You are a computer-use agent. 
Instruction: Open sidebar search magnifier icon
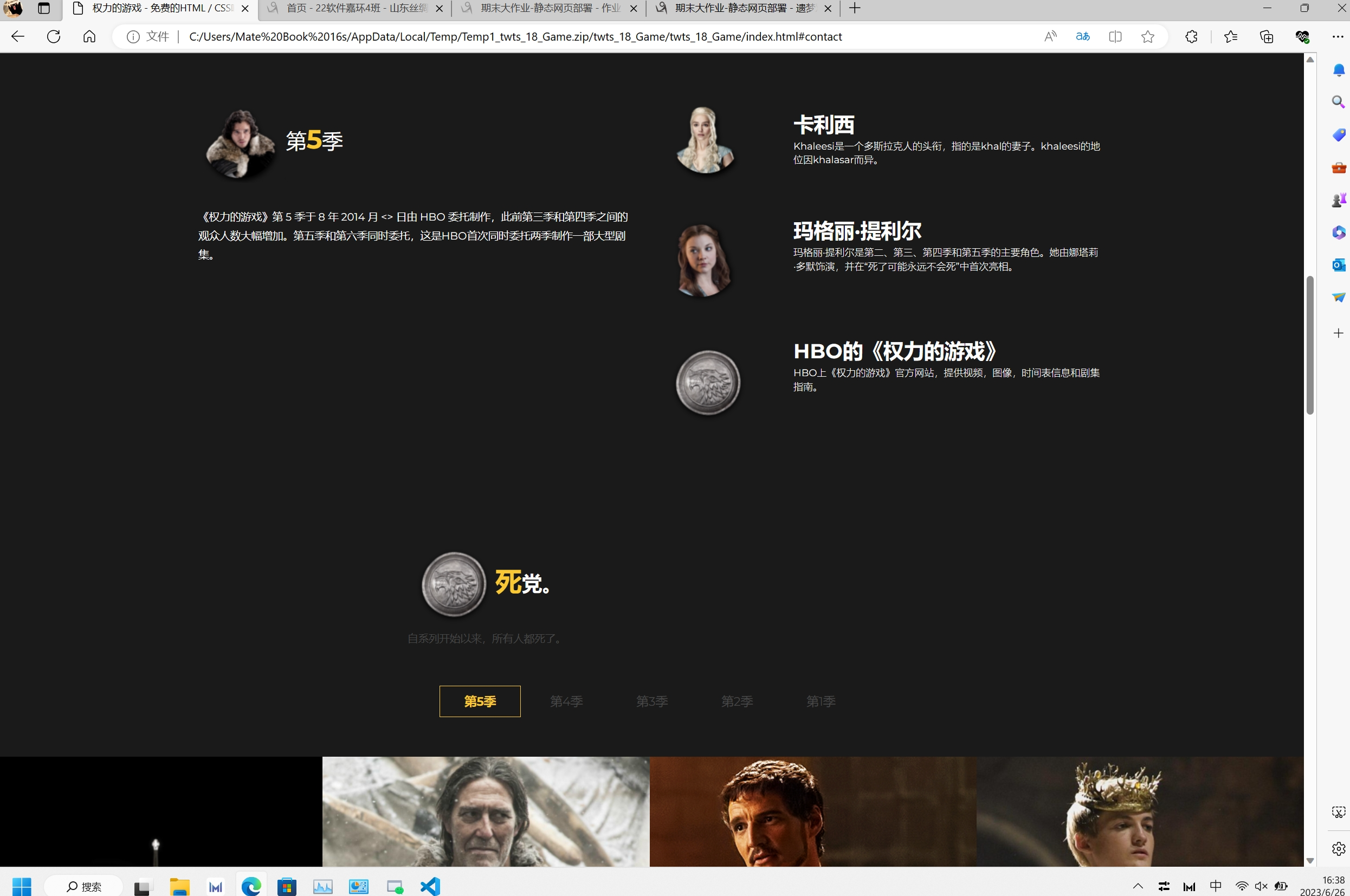pos(1338,102)
